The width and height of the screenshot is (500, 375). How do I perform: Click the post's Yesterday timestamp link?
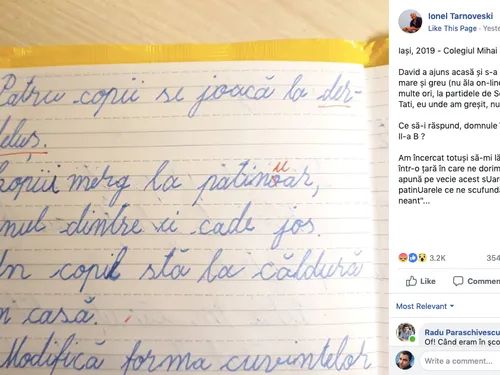coord(491,29)
